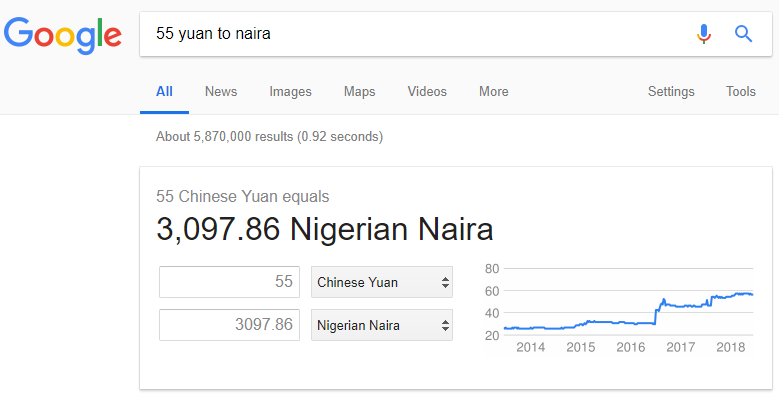The width and height of the screenshot is (779, 407).
Task: Click the Google logo
Action: (x=63, y=35)
